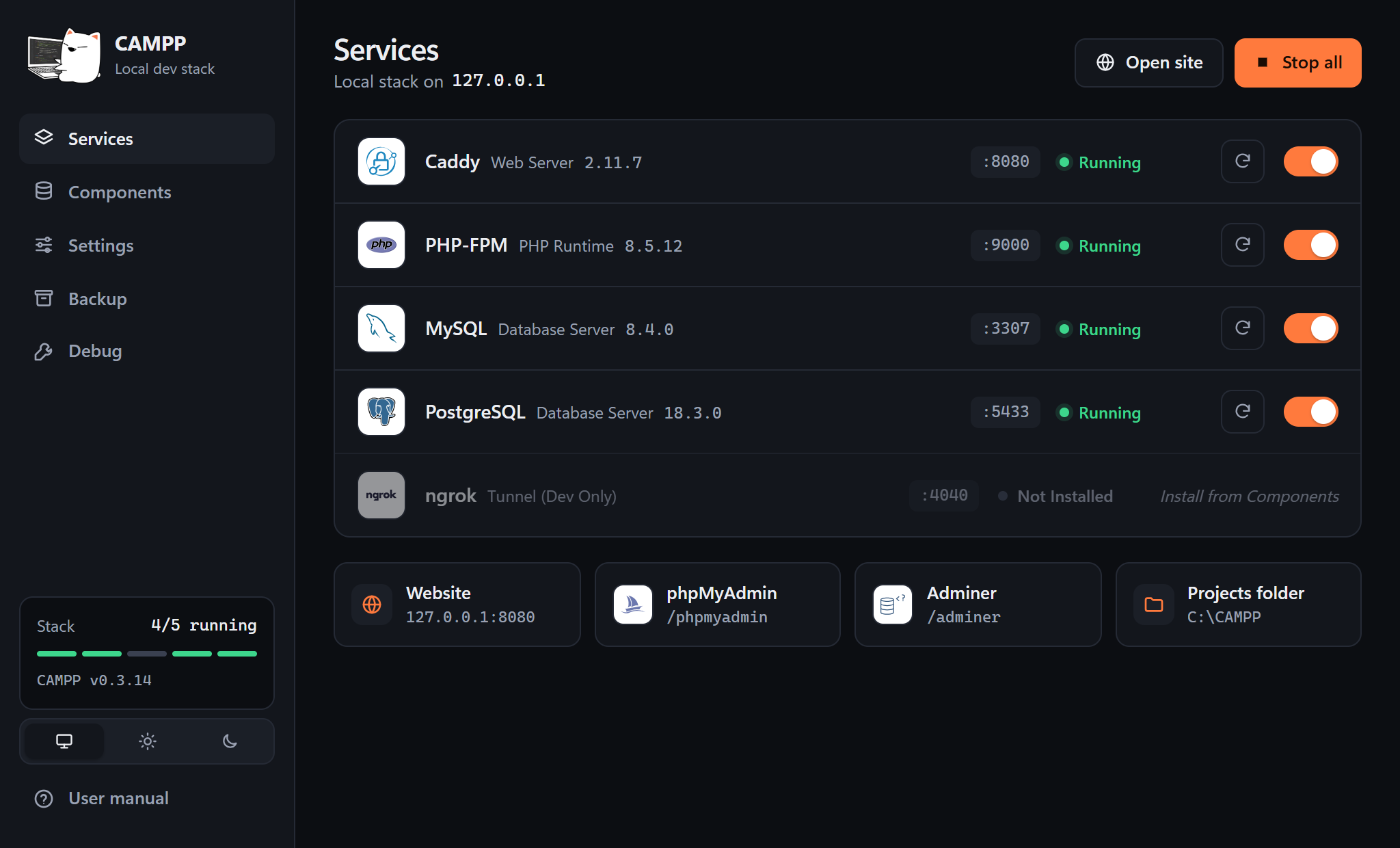
Task: Go to the Settings section
Action: click(147, 246)
